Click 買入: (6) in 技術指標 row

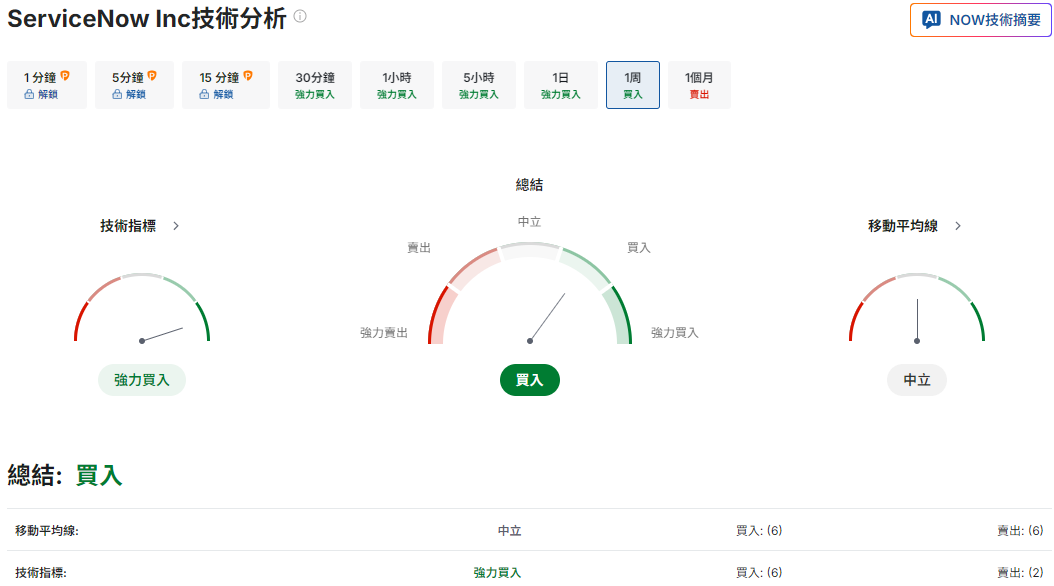pos(759,573)
